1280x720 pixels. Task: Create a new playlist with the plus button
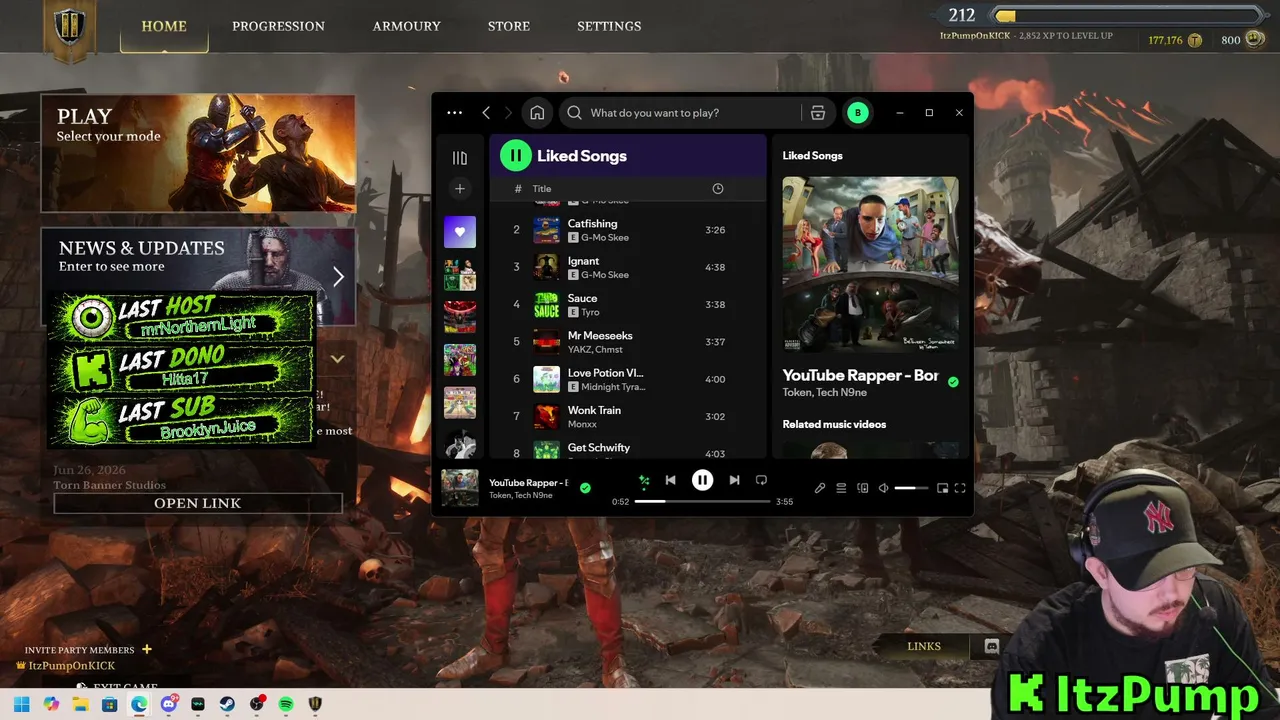pyautogui.click(x=460, y=188)
